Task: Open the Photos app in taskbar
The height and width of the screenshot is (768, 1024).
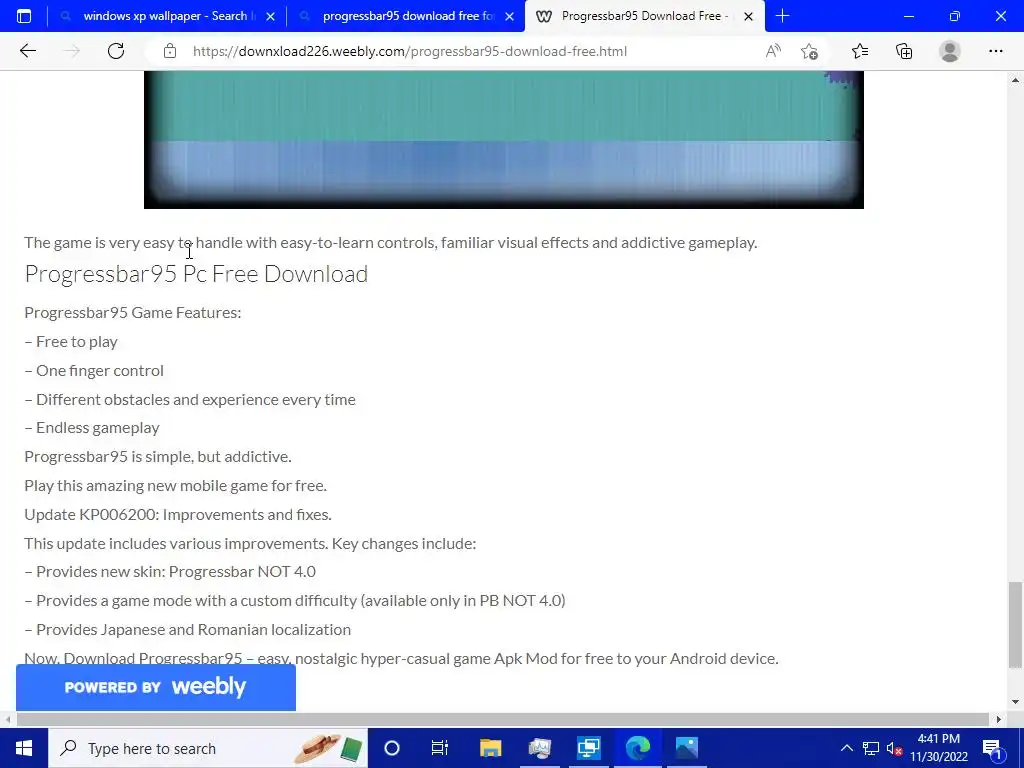Action: (x=687, y=748)
